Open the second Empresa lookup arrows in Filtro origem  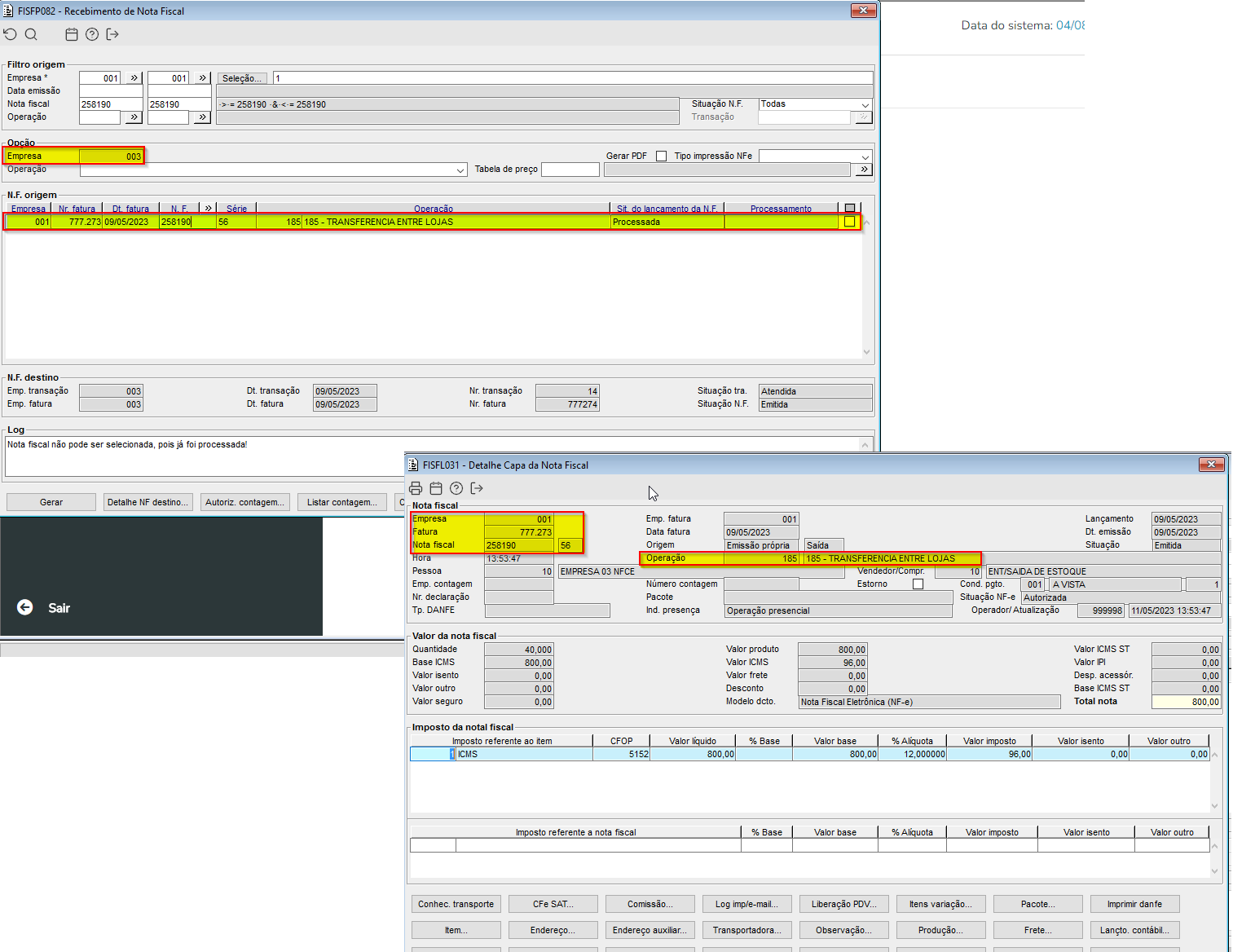pyautogui.click(x=203, y=78)
